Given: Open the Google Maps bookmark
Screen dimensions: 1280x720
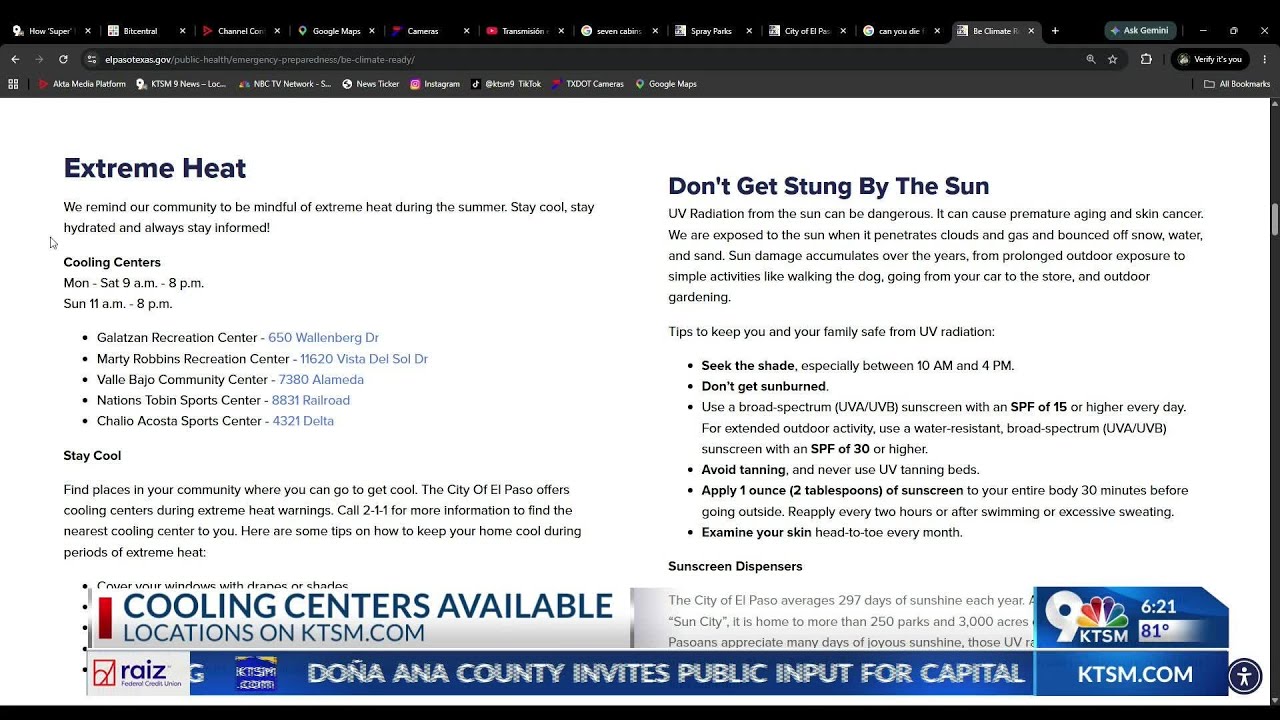Looking at the screenshot, I should pos(666,84).
